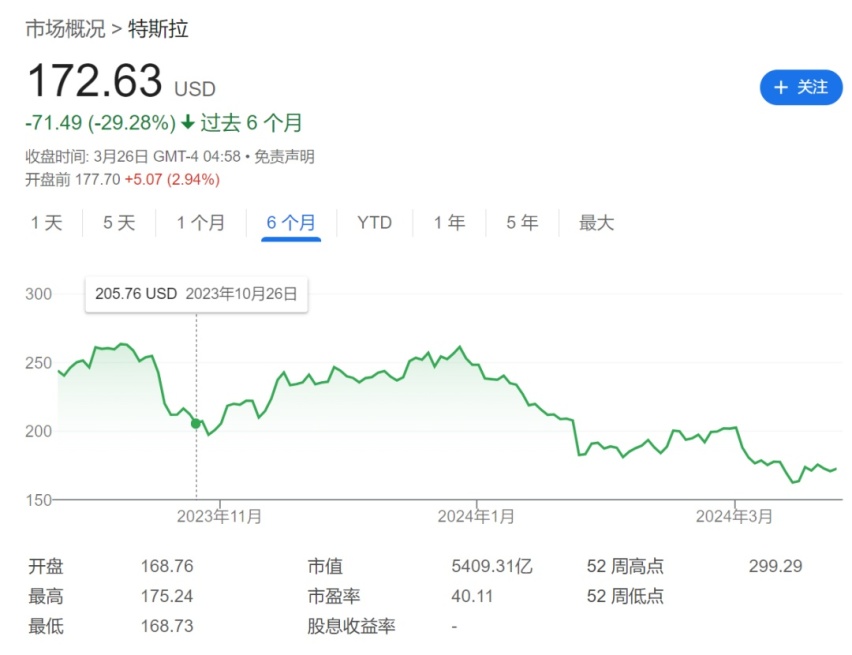Click the +5.07 (2.94%) pre-market change
Image resolution: width=852 pixels, height=655 pixels.
click(x=172, y=179)
